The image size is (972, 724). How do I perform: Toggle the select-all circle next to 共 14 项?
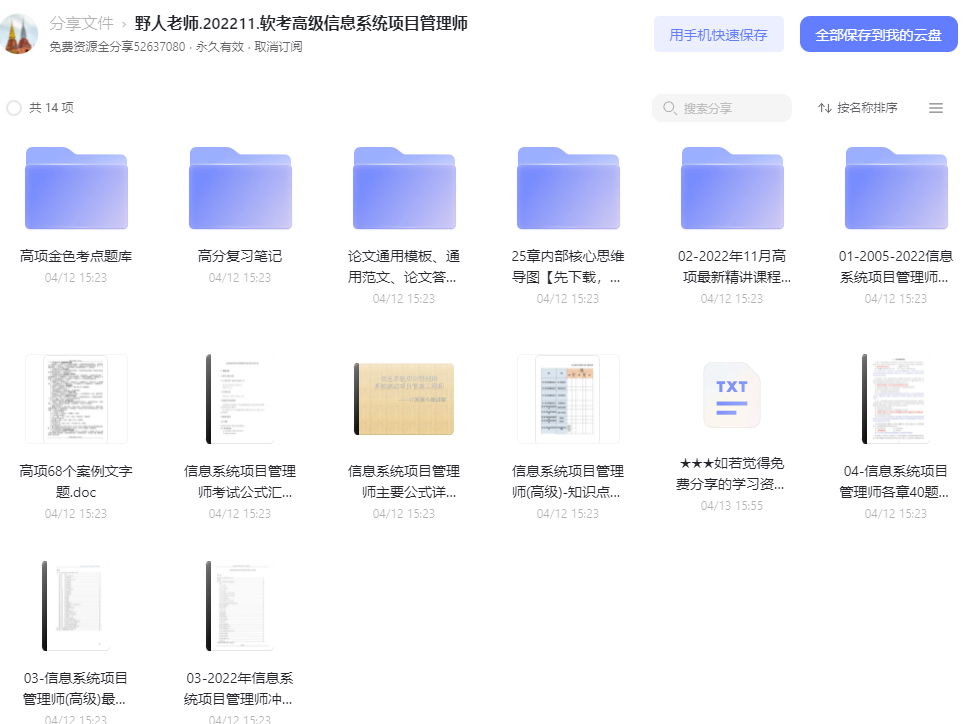point(14,108)
